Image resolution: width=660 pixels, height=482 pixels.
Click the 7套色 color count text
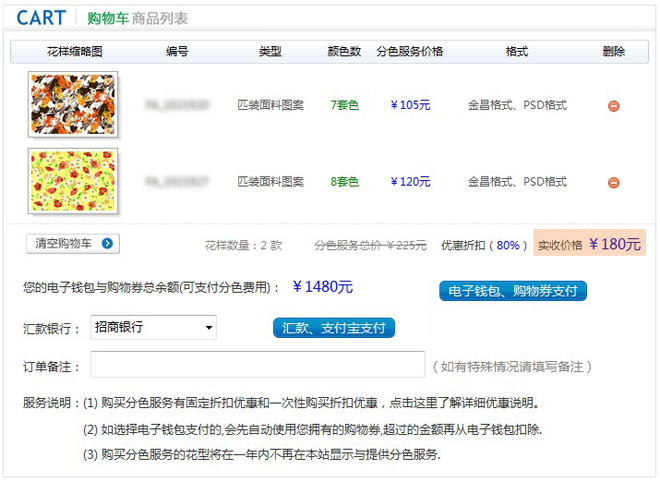[344, 105]
